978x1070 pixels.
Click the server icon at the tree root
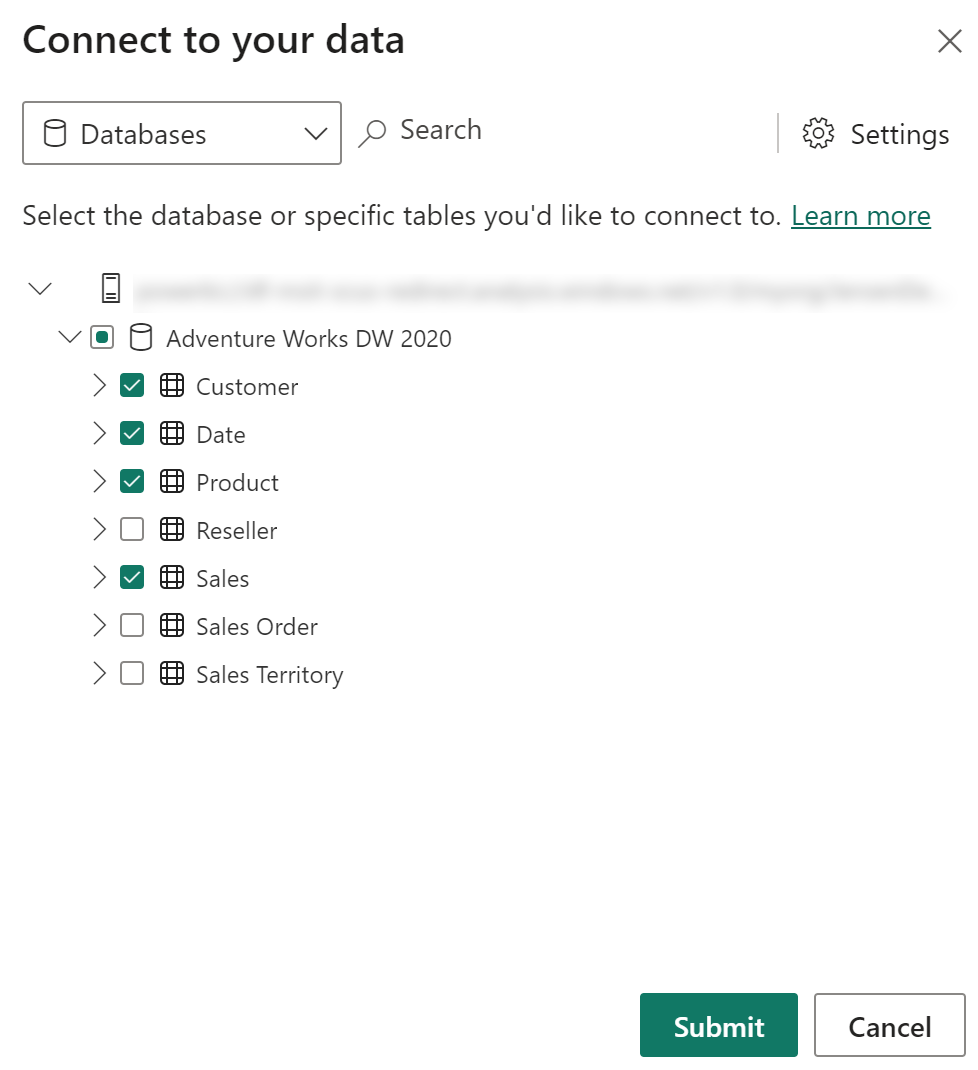point(110,288)
